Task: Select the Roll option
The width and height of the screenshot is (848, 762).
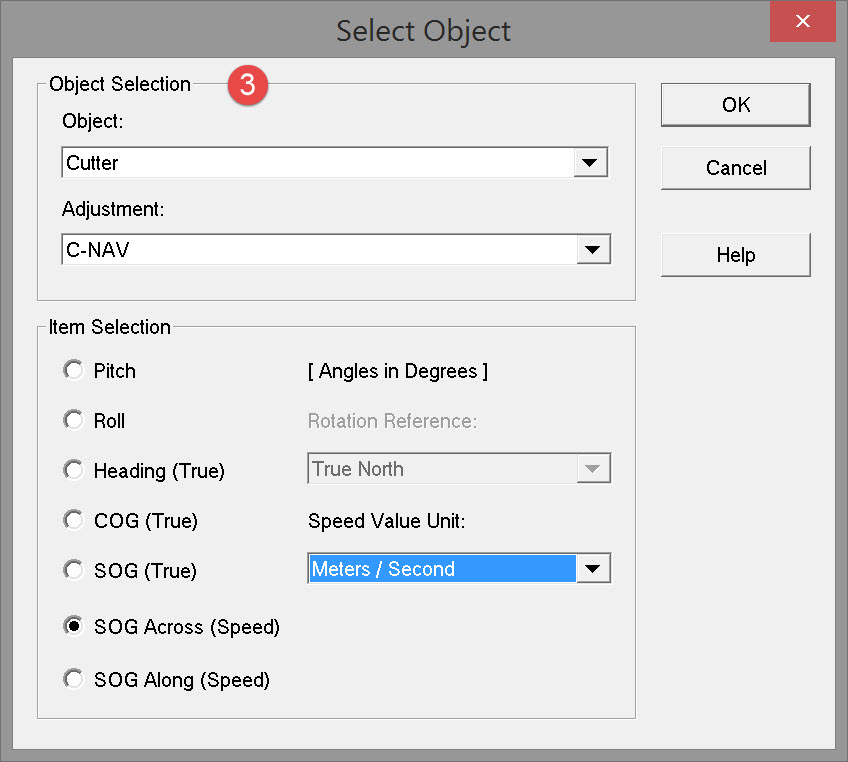Action: 73,421
